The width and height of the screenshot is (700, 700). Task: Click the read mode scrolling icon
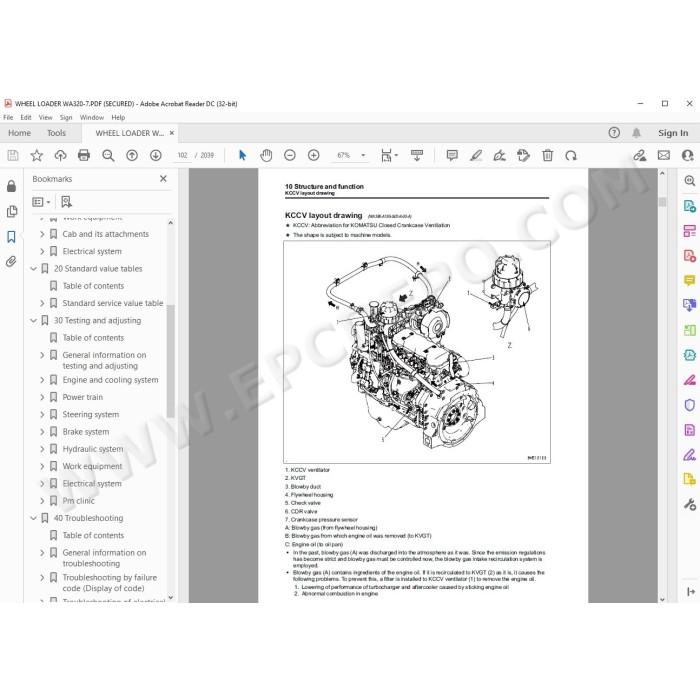coord(417,155)
